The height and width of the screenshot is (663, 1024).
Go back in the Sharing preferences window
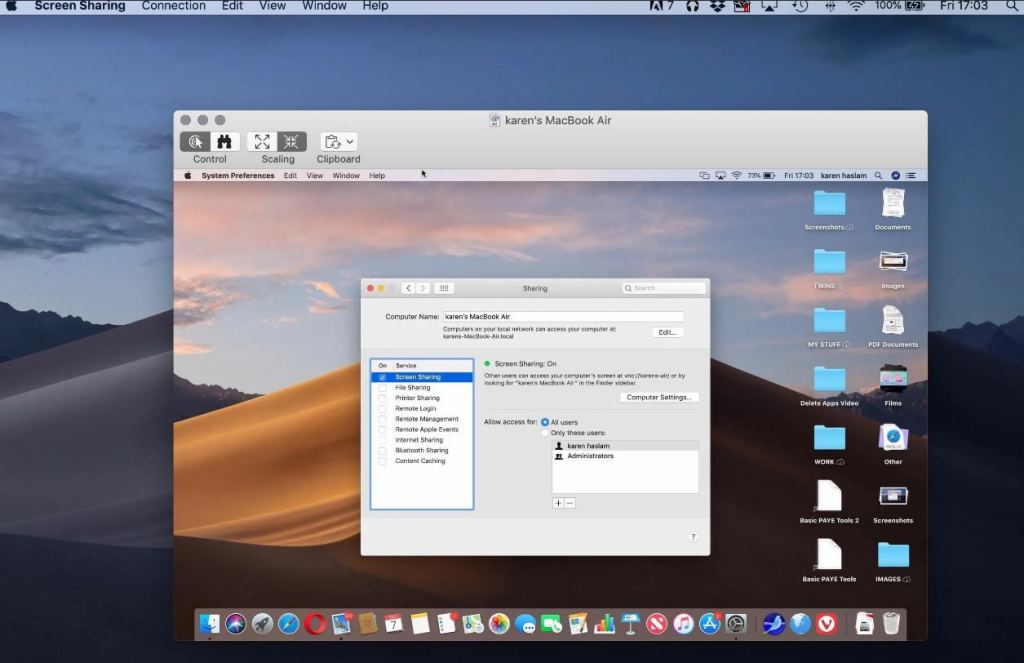tap(408, 288)
